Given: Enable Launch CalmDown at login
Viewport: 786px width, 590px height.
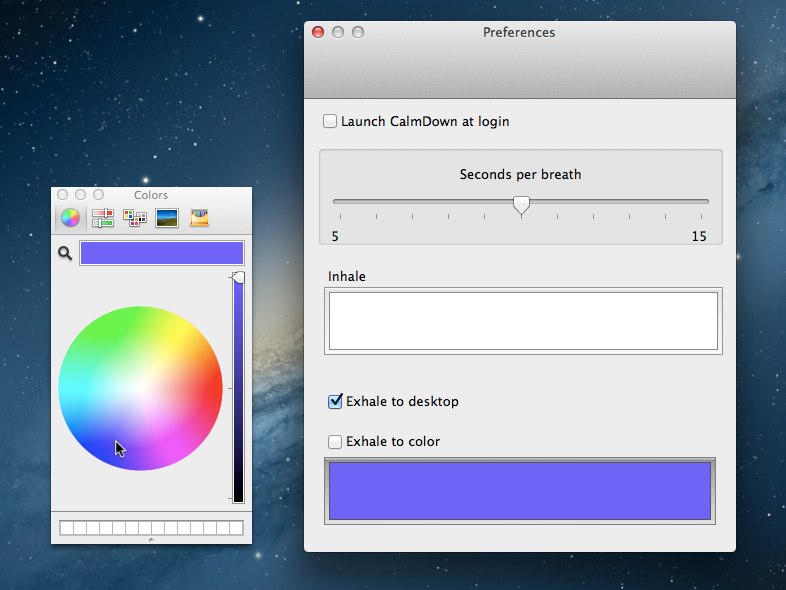Looking at the screenshot, I should (x=330, y=121).
